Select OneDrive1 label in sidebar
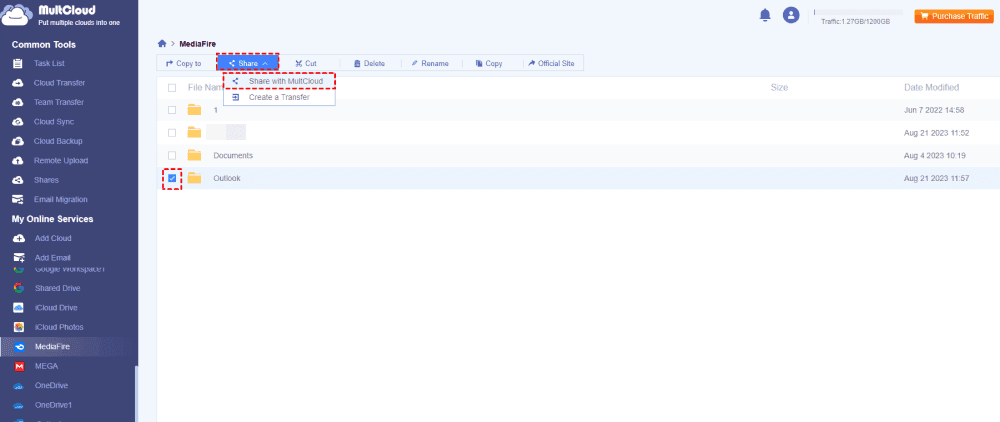 (x=54, y=405)
